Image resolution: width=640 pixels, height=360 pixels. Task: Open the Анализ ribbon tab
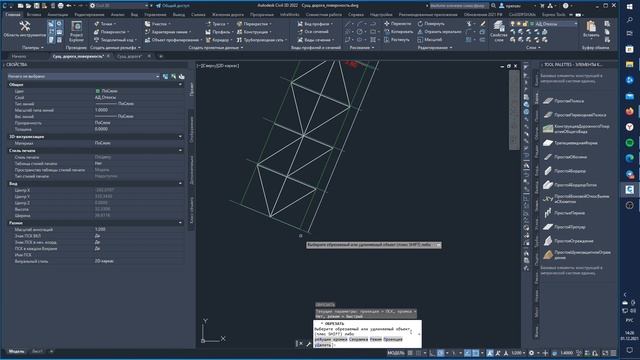[x=118, y=14]
